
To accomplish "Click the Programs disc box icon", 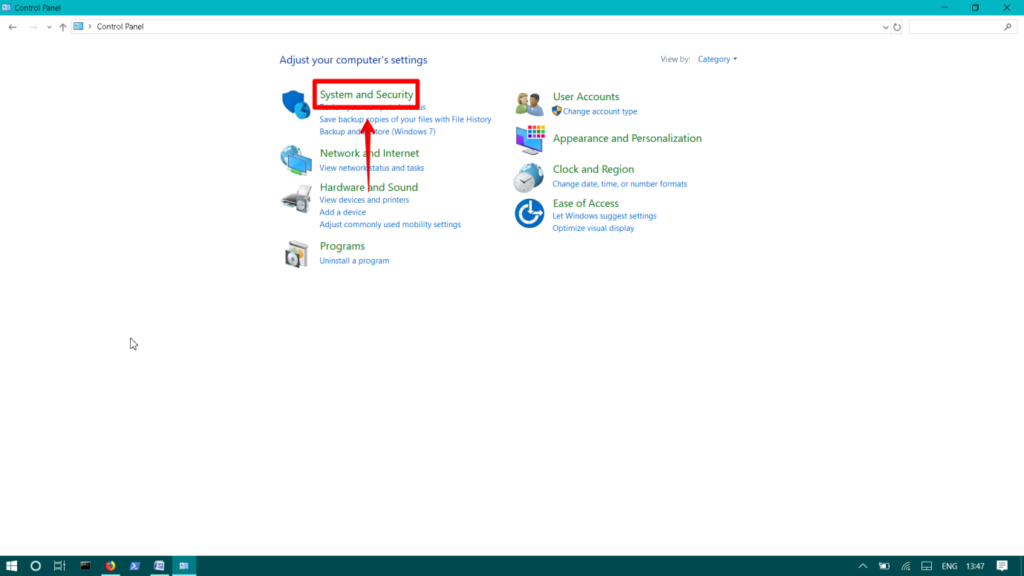I will click(x=296, y=254).
